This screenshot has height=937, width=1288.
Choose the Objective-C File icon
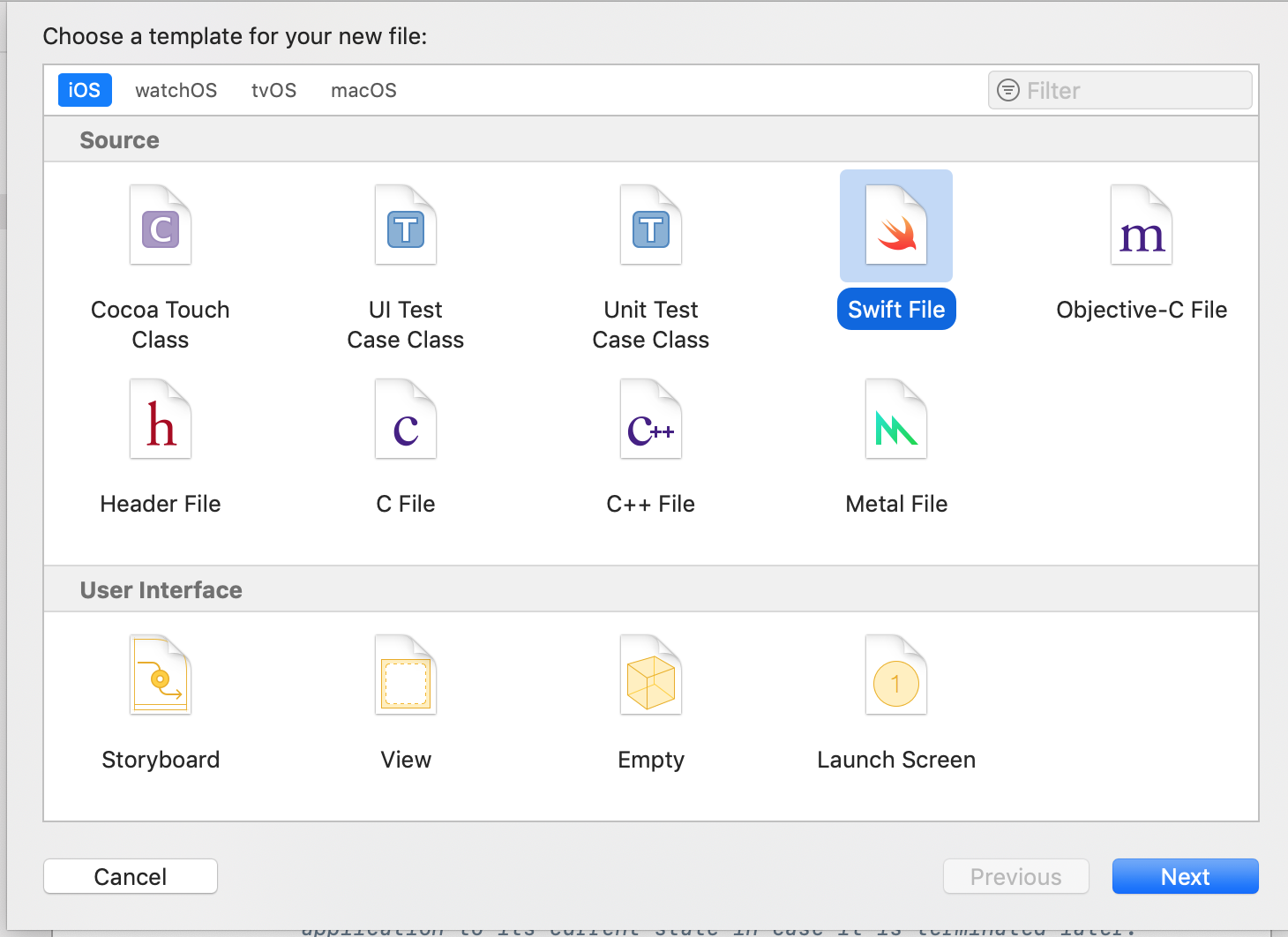[1142, 225]
